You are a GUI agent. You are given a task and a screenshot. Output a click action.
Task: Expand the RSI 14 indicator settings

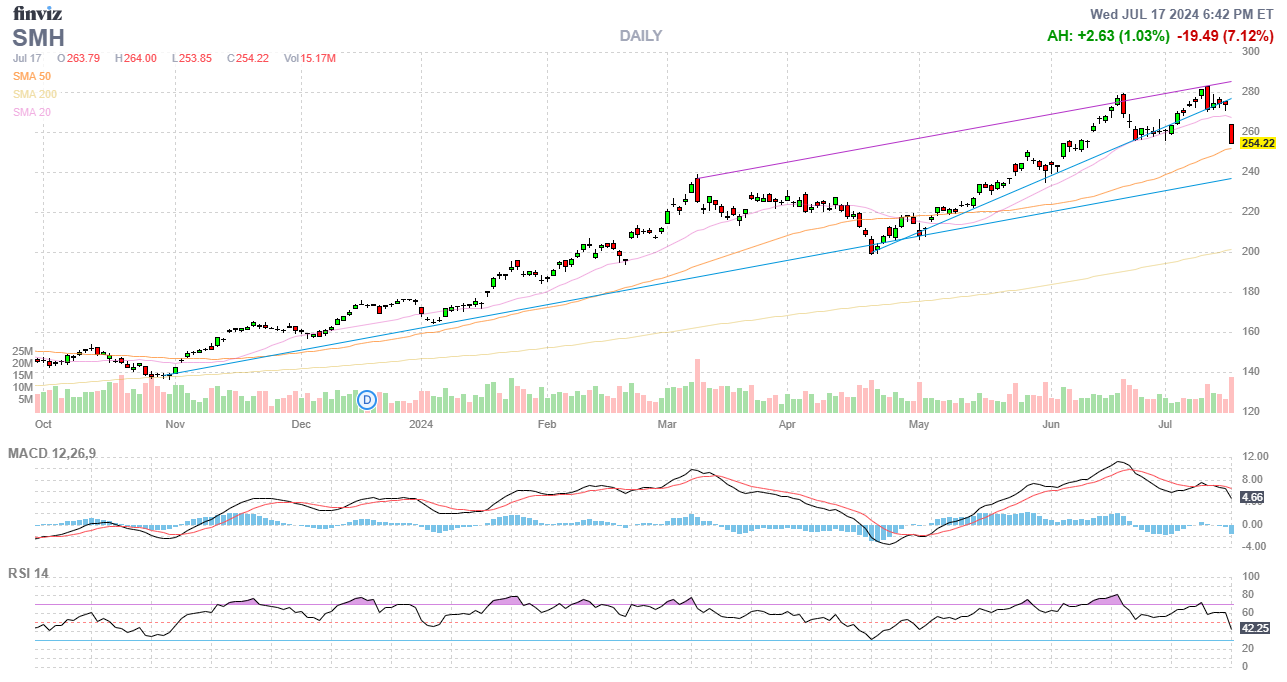(x=28, y=574)
